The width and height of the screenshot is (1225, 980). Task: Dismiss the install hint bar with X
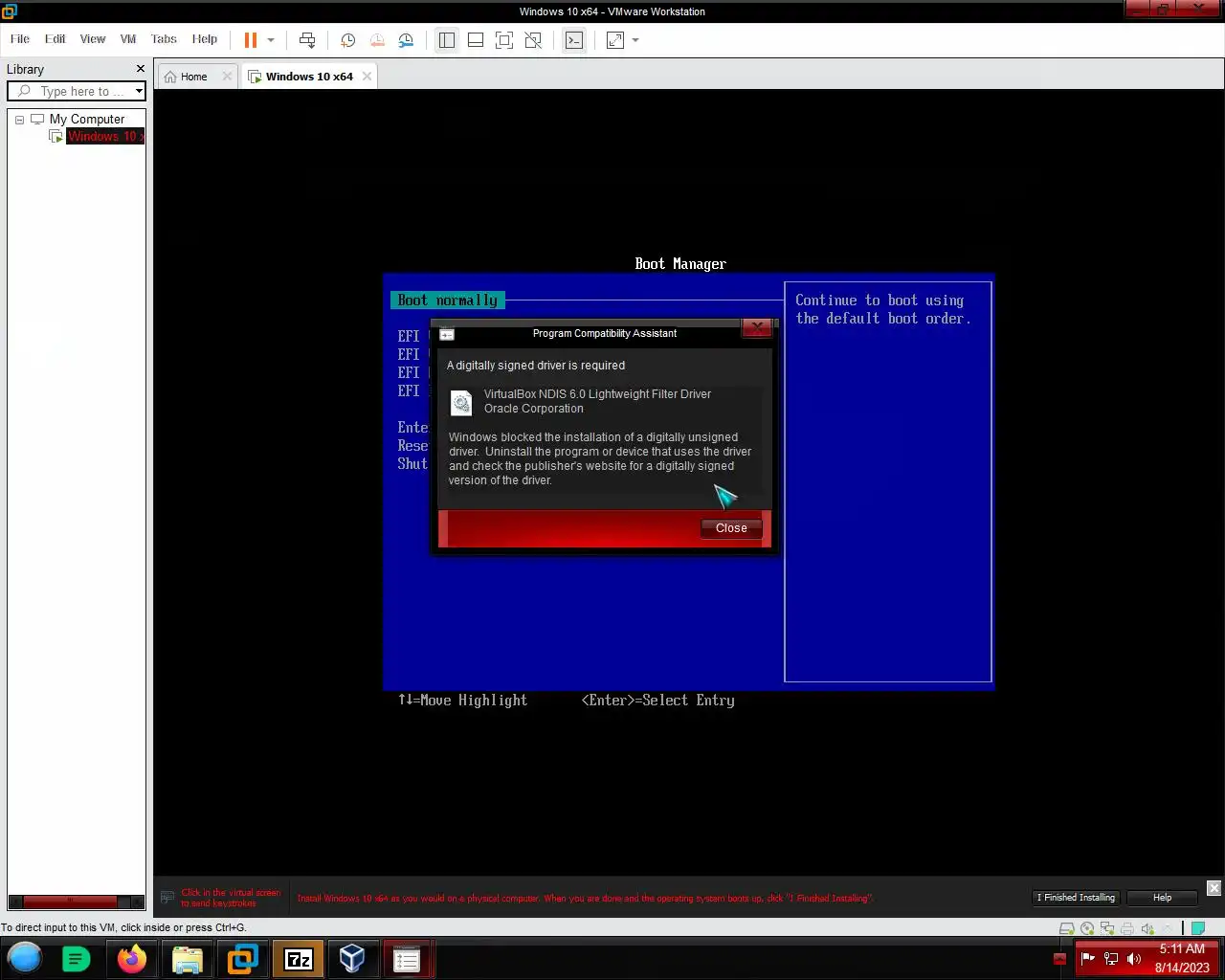(1214, 888)
